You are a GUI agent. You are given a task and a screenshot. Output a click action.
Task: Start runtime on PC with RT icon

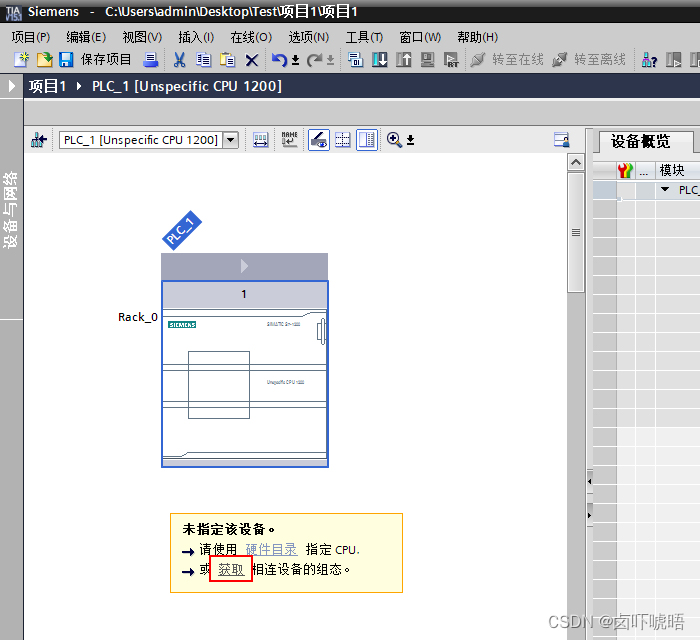(451, 59)
